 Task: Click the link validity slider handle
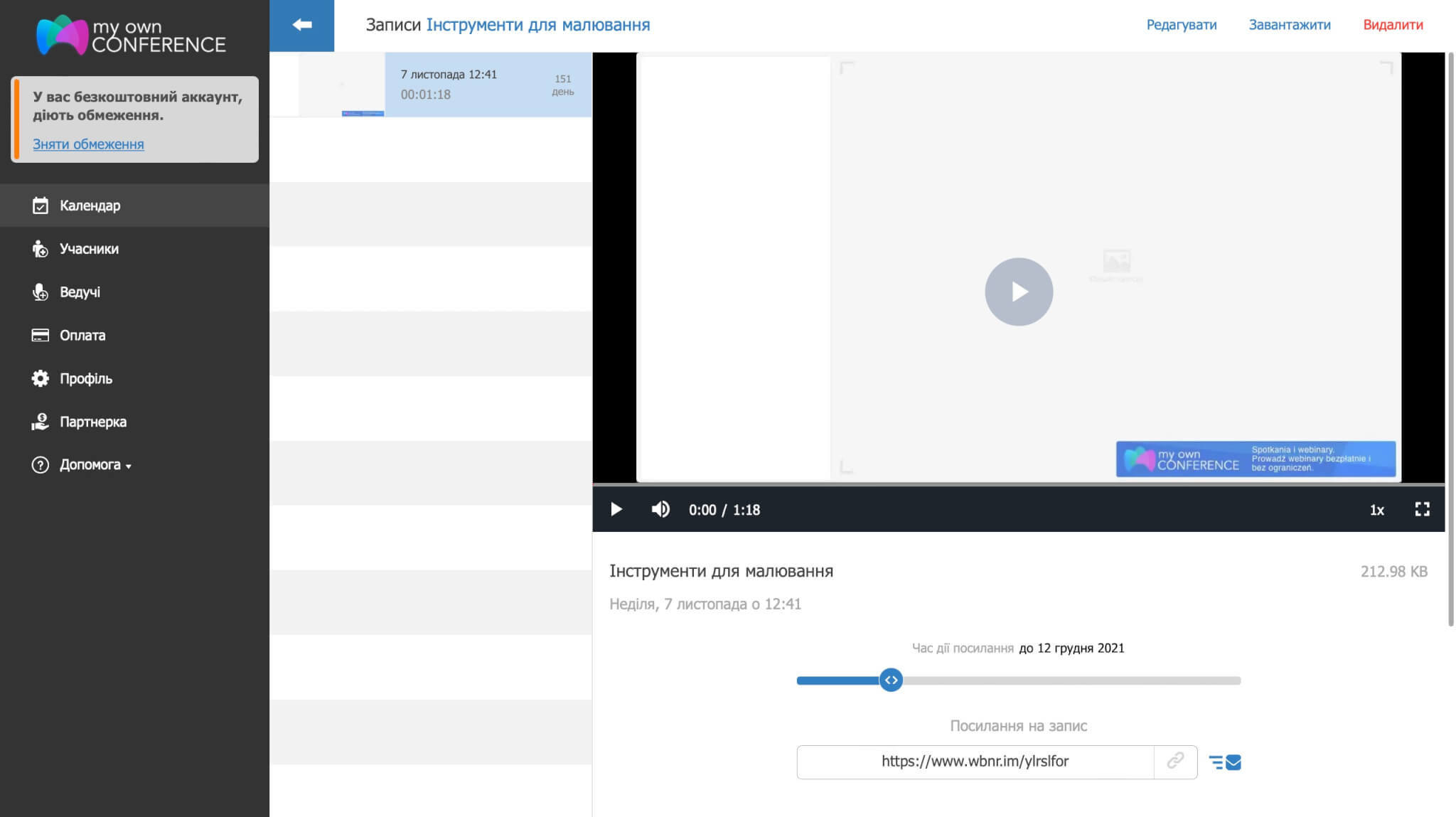coord(890,680)
